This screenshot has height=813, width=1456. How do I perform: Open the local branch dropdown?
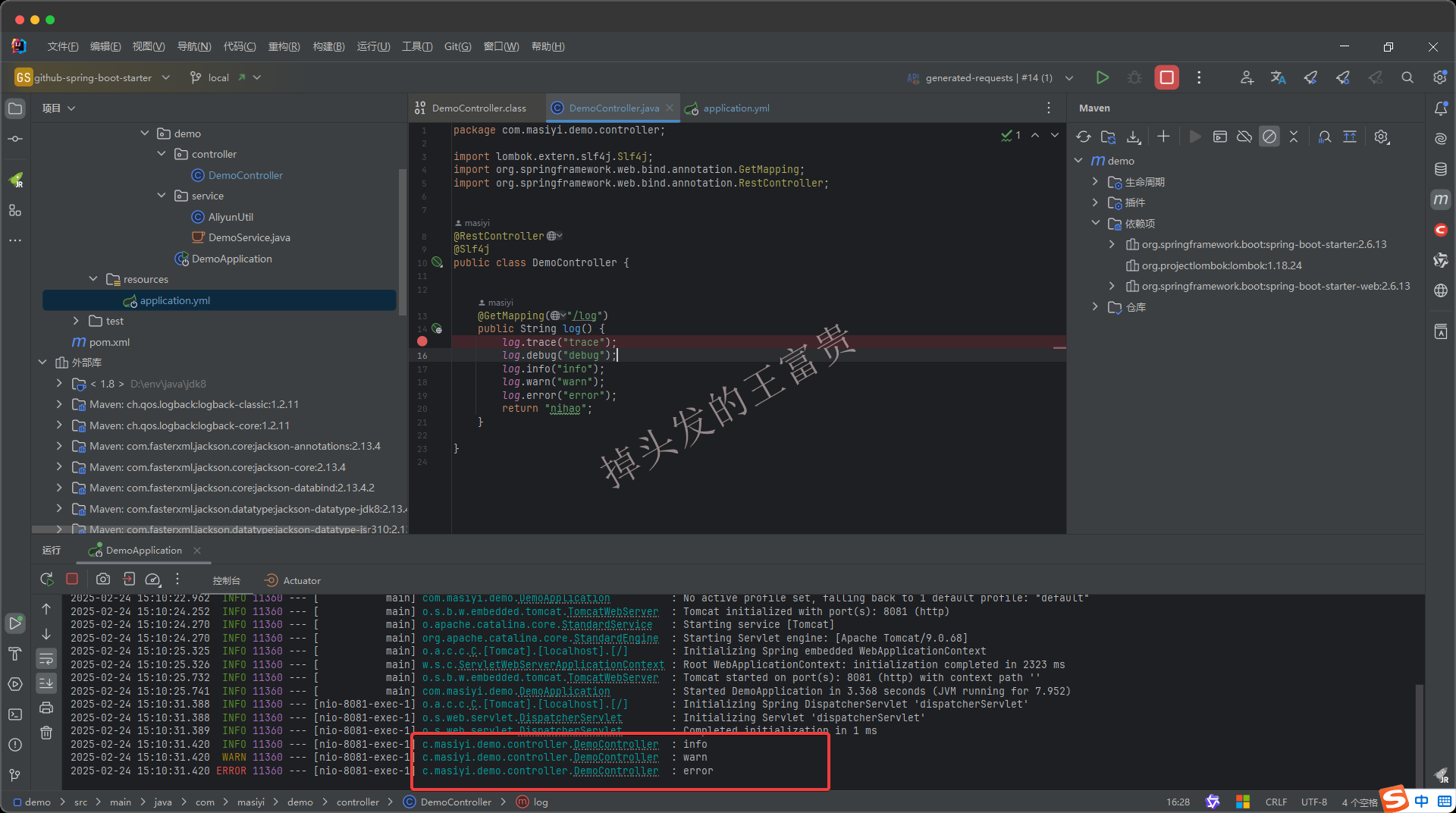pyautogui.click(x=225, y=77)
